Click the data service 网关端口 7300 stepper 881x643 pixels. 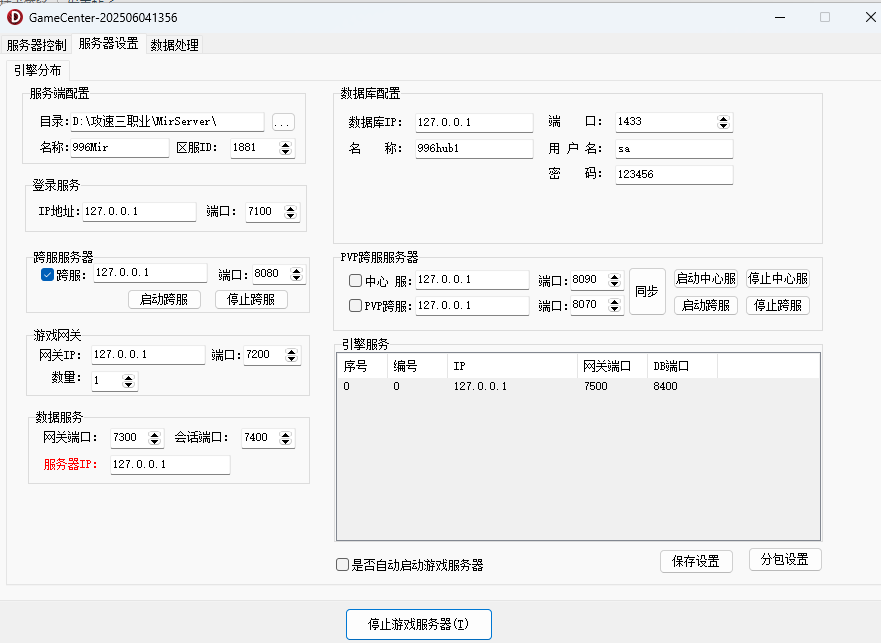point(155,438)
